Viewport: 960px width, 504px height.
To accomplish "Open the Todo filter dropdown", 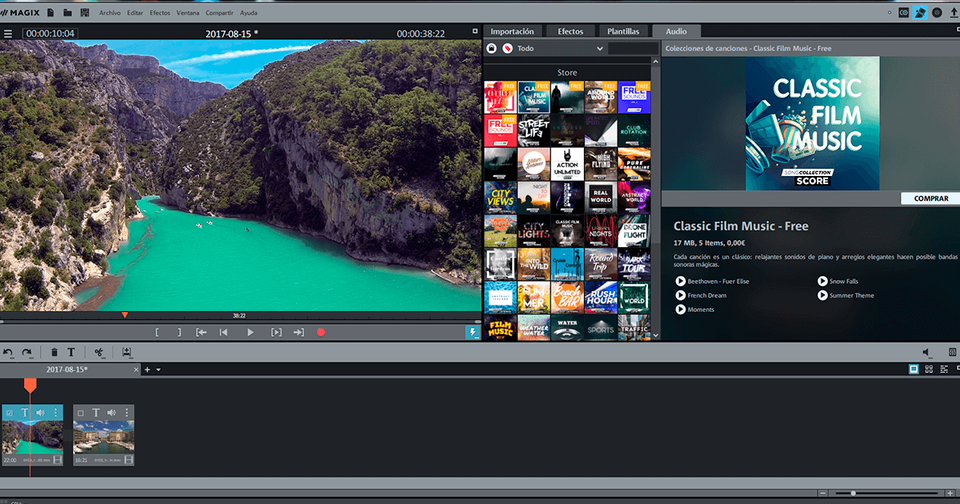I will point(561,48).
